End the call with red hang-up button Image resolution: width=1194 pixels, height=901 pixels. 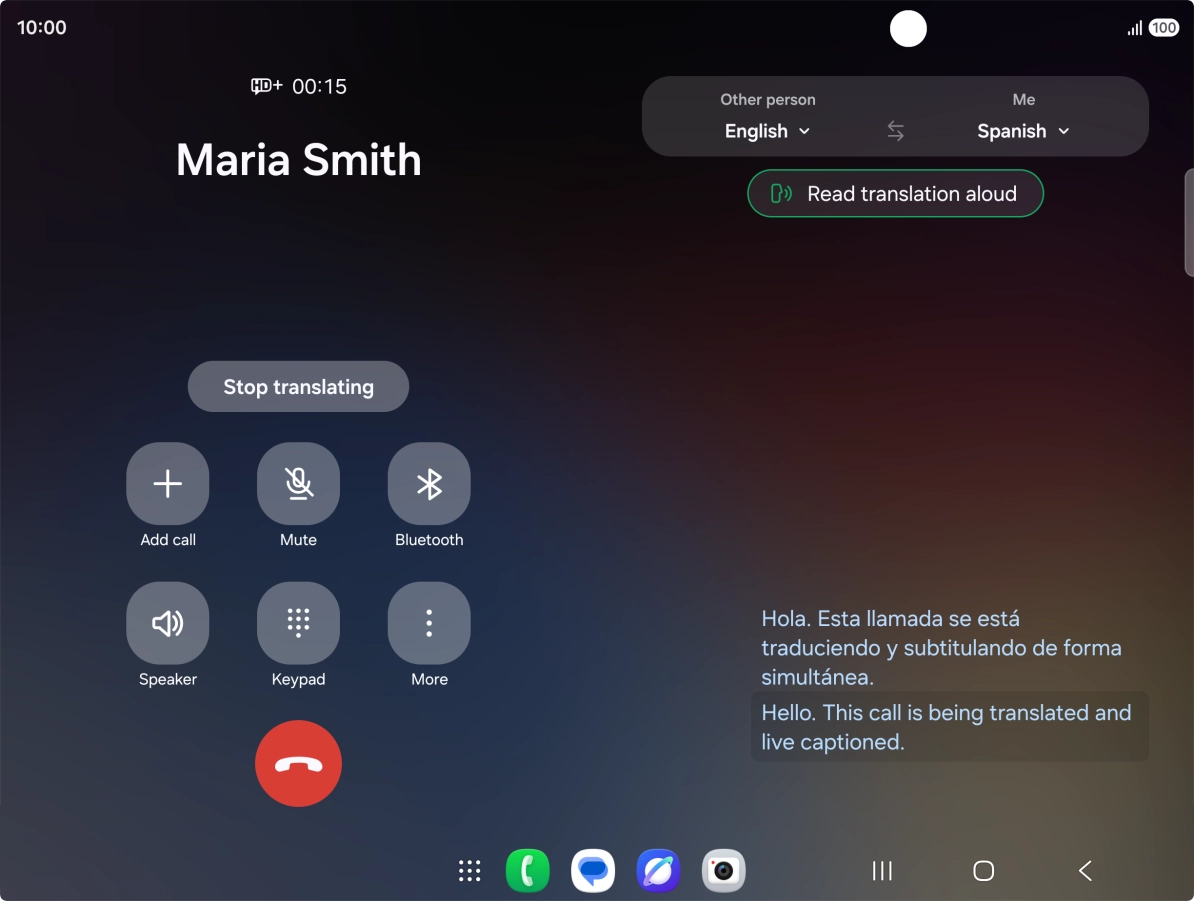(298, 763)
